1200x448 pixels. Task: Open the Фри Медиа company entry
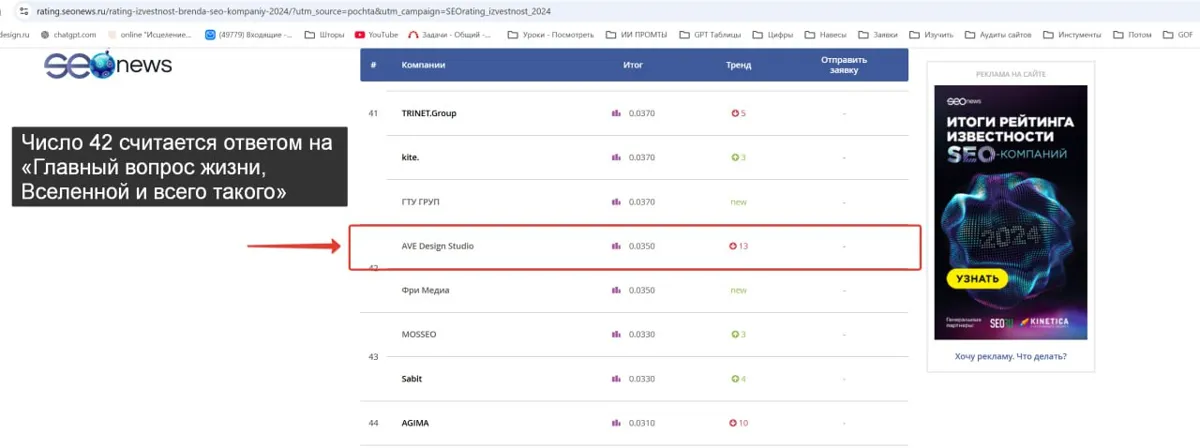[x=425, y=290]
